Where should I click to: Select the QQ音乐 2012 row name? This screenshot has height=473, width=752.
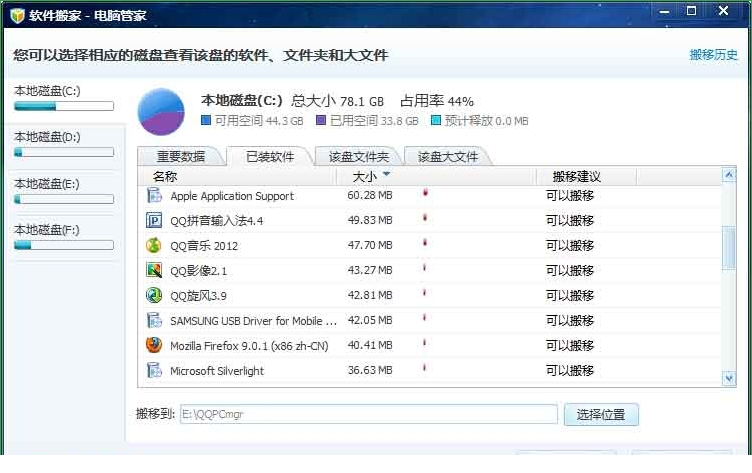(x=204, y=246)
